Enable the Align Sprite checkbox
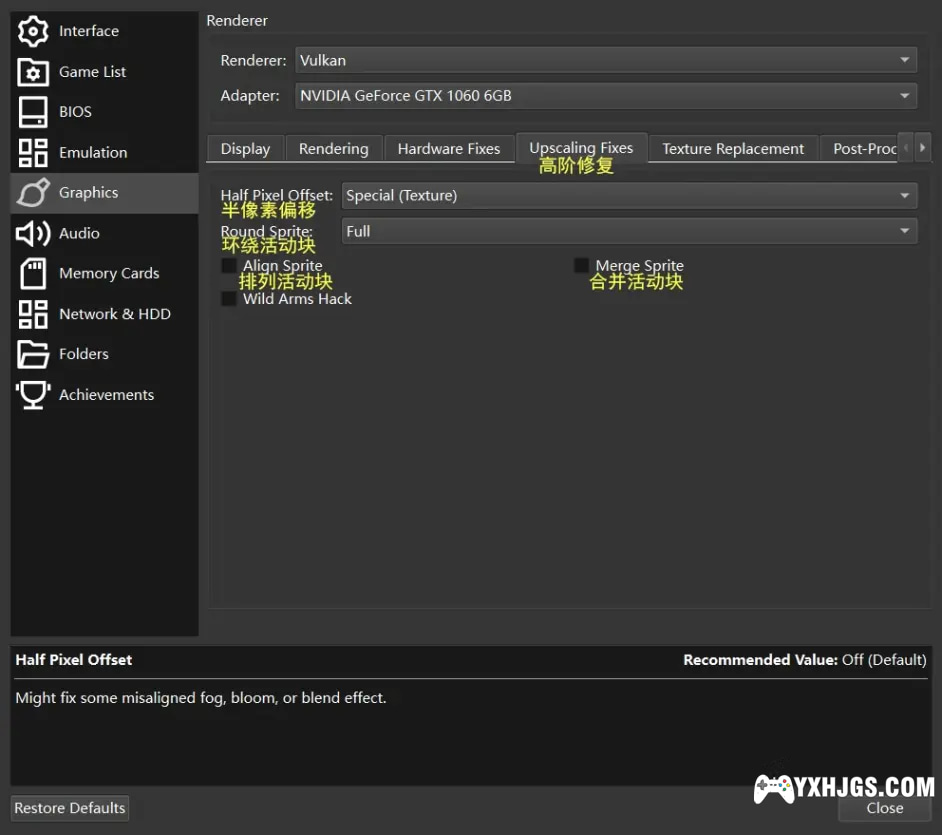The image size is (942, 835). (x=229, y=266)
